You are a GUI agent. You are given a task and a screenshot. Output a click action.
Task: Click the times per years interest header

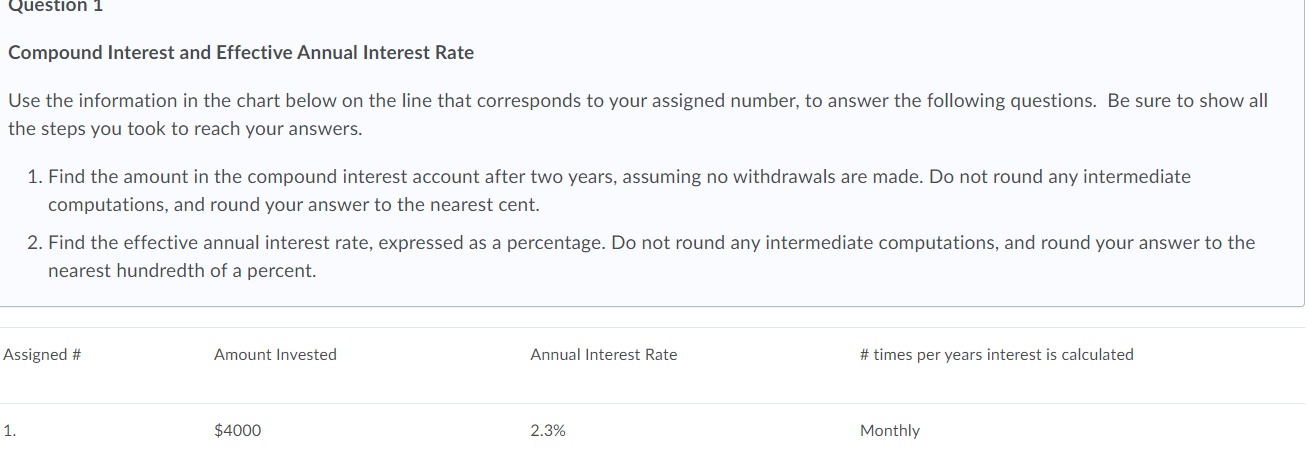(x=996, y=354)
